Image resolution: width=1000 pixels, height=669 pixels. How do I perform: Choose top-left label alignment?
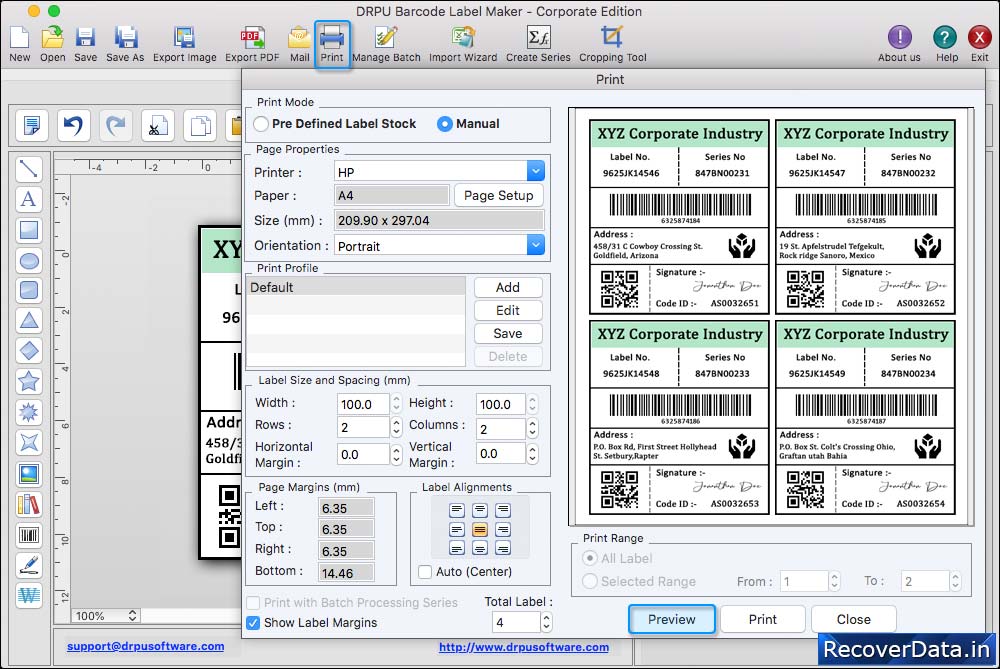click(457, 510)
